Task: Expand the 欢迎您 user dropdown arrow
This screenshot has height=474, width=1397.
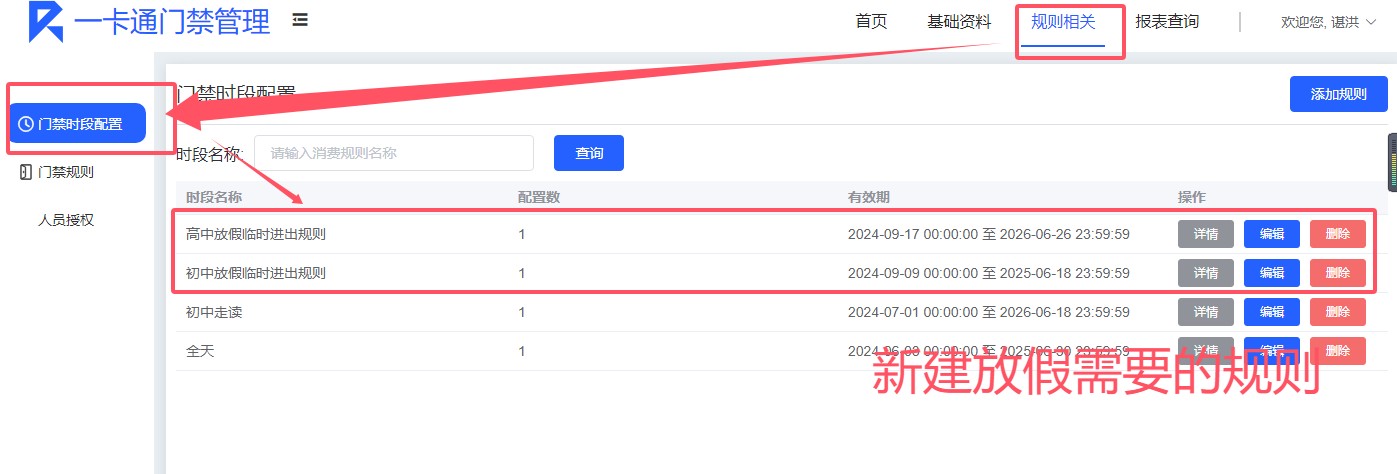Action: (1370, 22)
